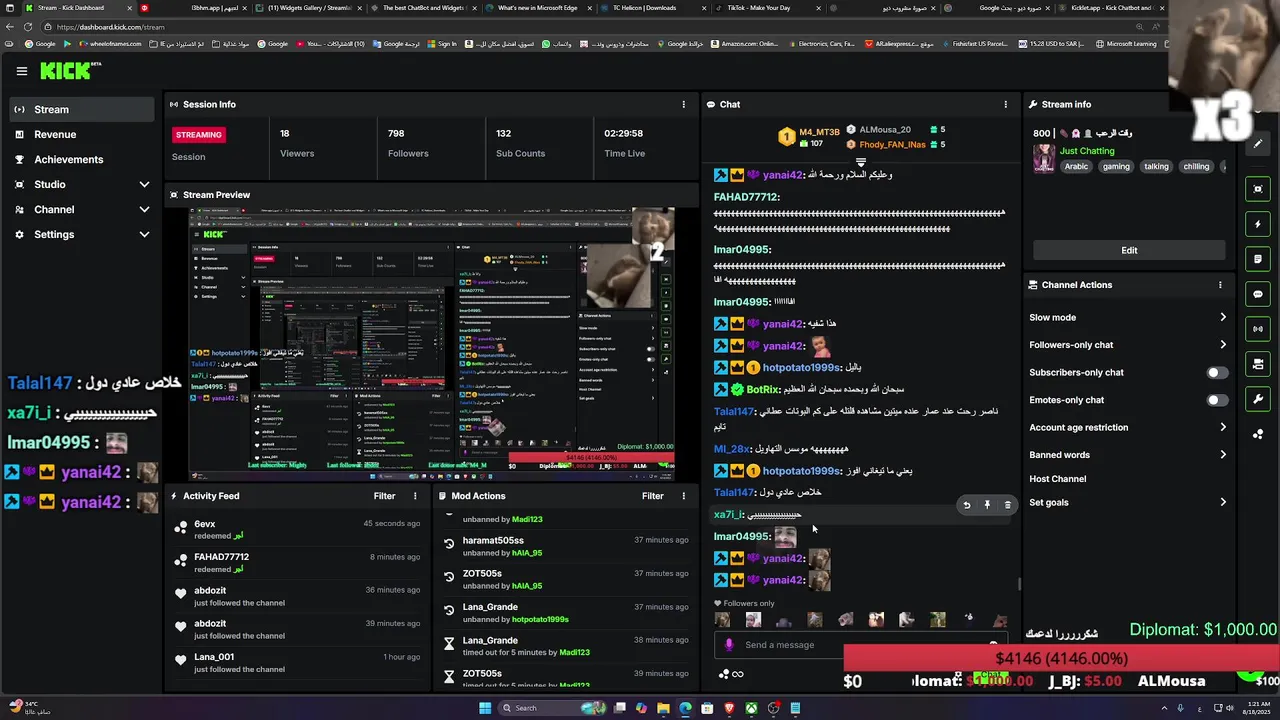Open the hamburger navigation menu
Image resolution: width=1280 pixels, height=720 pixels.
(21, 71)
